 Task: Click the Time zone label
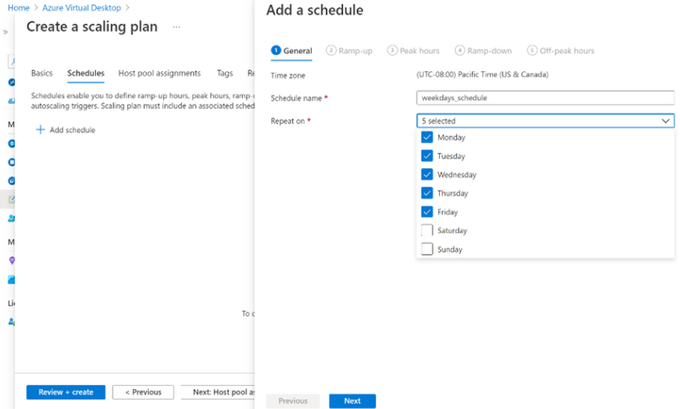pos(288,75)
